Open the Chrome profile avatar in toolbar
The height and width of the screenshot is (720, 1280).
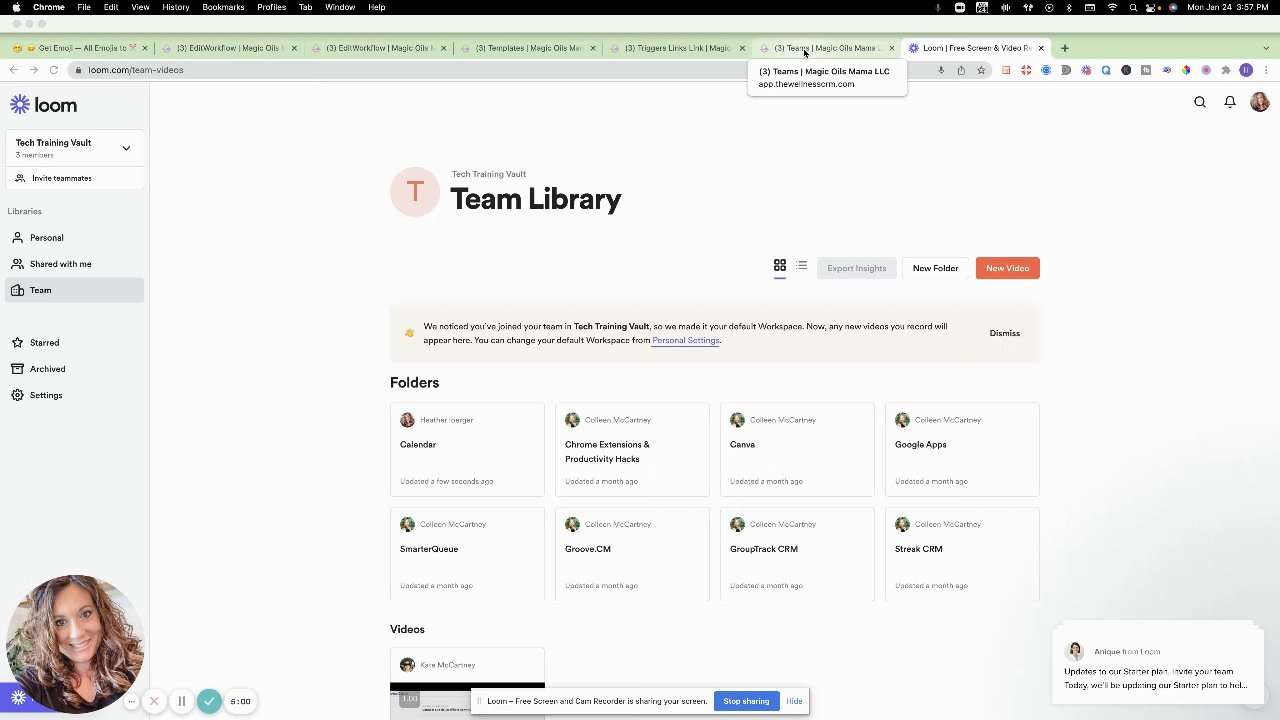coord(1246,70)
